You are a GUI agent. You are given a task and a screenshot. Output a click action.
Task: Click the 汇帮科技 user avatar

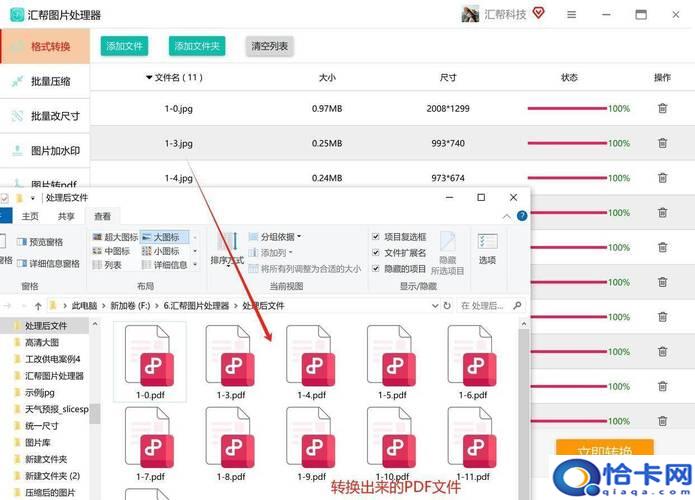tap(470, 14)
